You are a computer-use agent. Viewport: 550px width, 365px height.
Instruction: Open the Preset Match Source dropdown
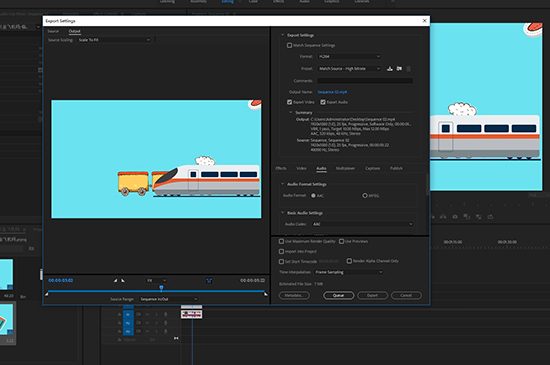349,69
